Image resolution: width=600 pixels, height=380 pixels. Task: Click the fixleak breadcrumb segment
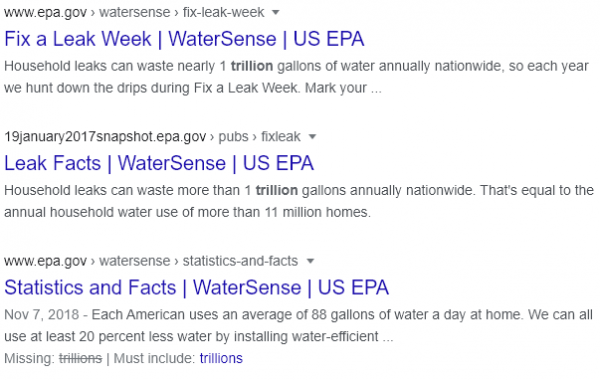pyautogui.click(x=281, y=137)
